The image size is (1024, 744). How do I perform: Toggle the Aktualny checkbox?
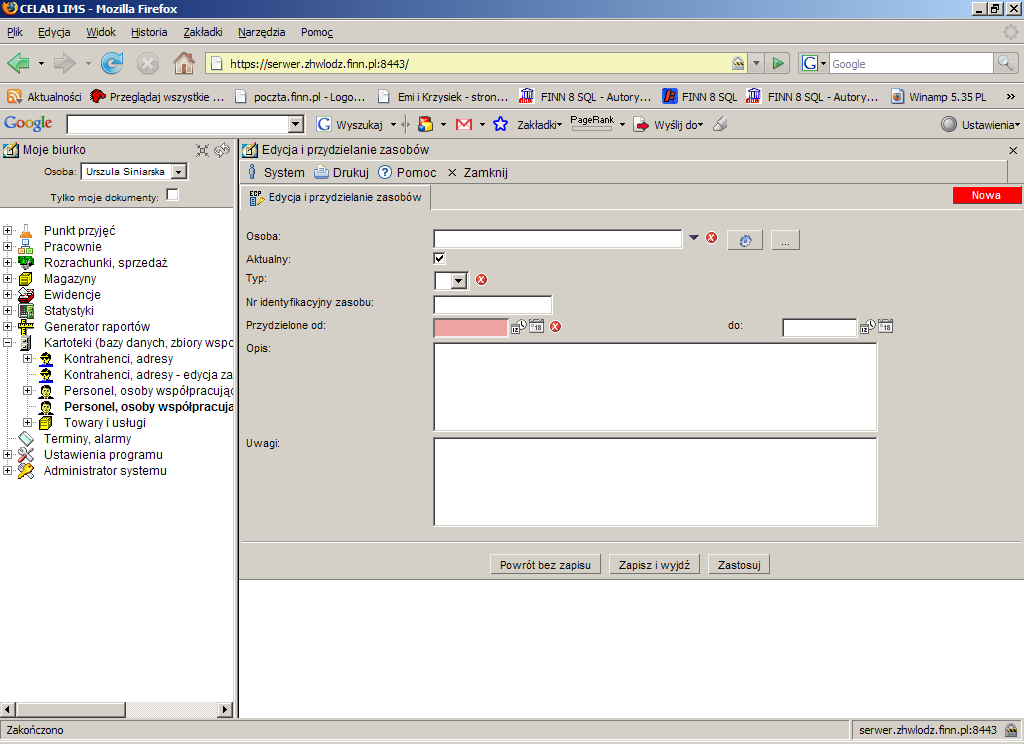click(440, 258)
